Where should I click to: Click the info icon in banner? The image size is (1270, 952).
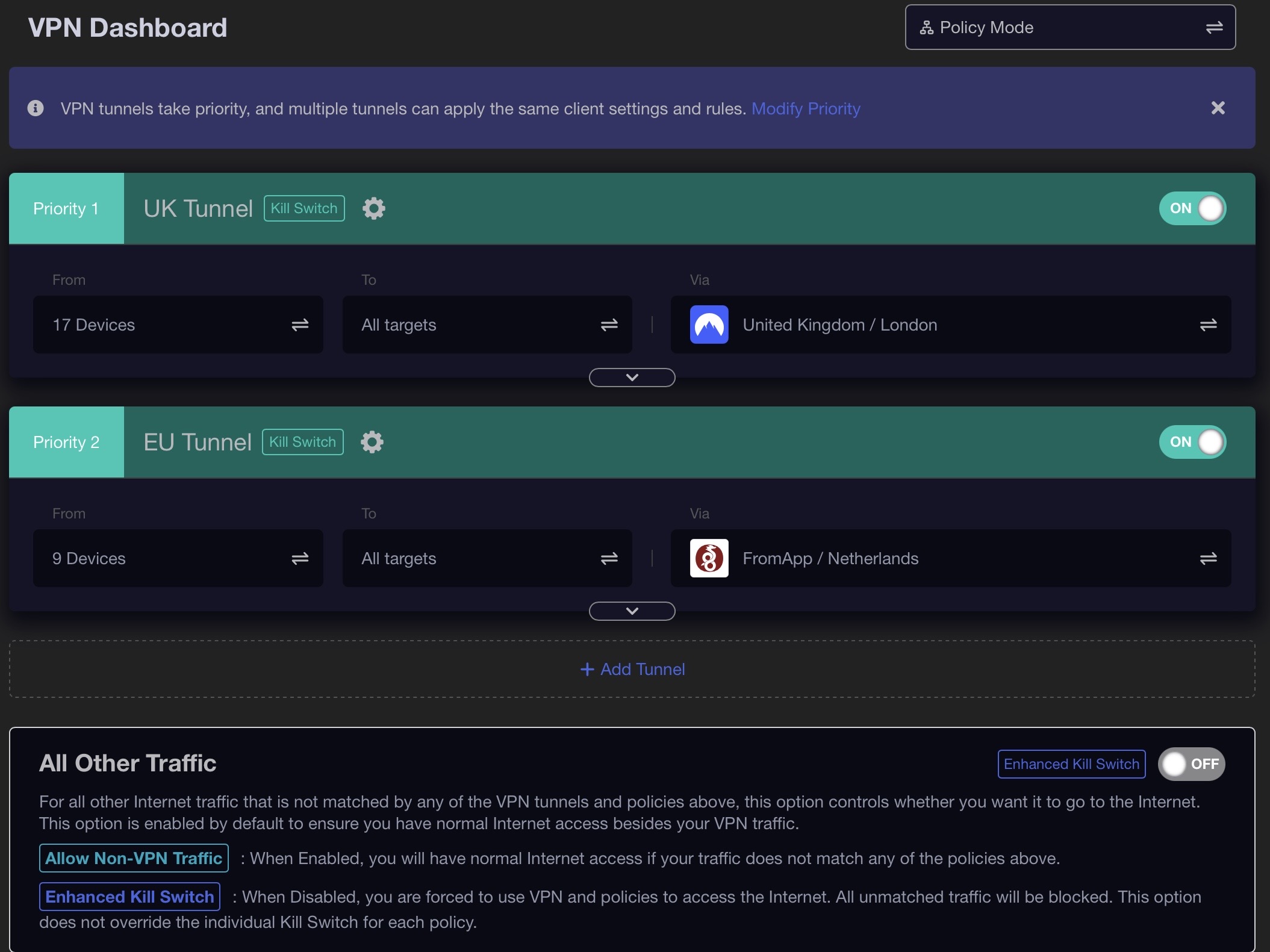click(x=36, y=108)
